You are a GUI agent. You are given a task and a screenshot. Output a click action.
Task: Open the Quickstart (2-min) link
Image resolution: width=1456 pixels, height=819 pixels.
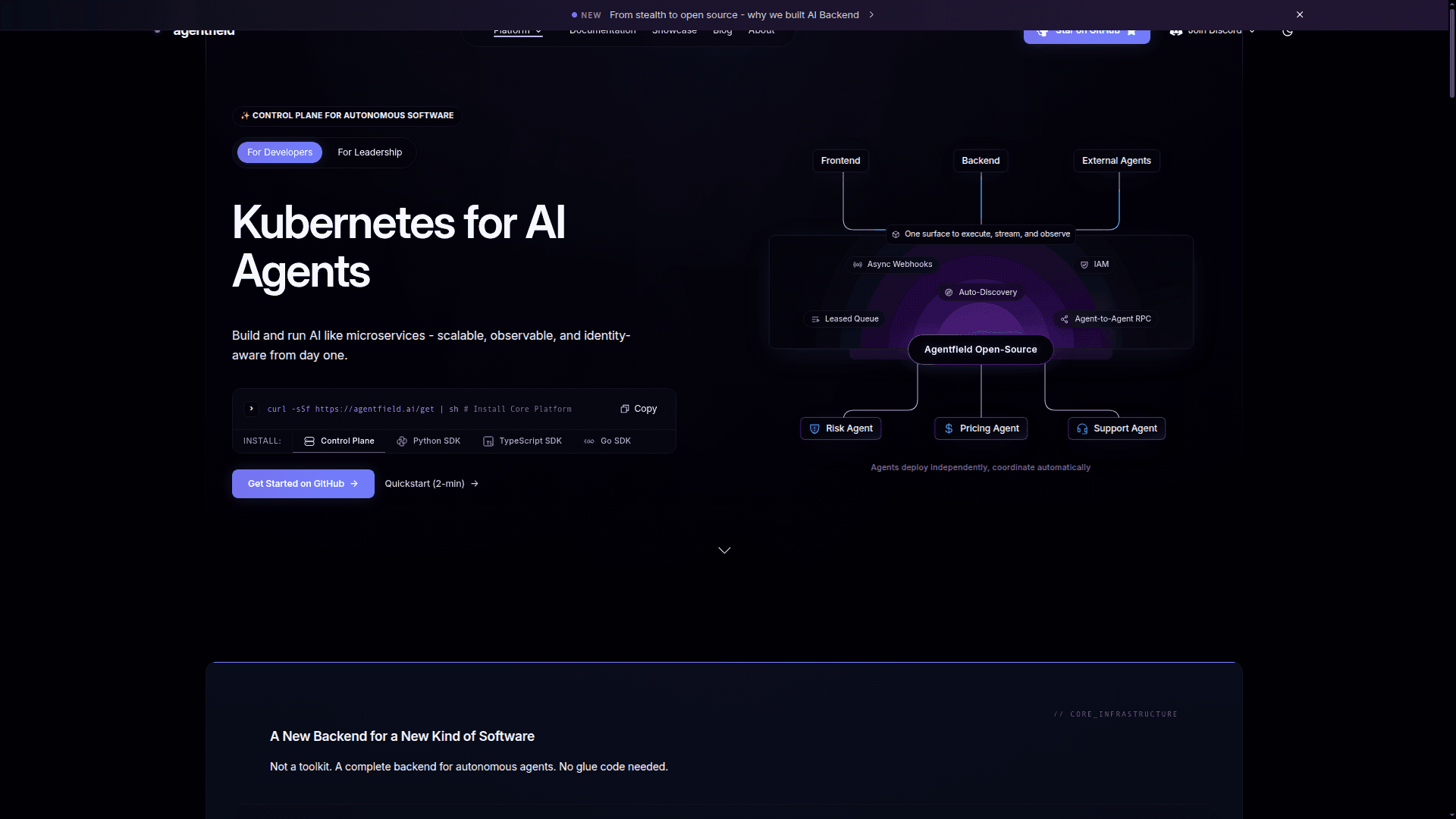click(x=431, y=484)
